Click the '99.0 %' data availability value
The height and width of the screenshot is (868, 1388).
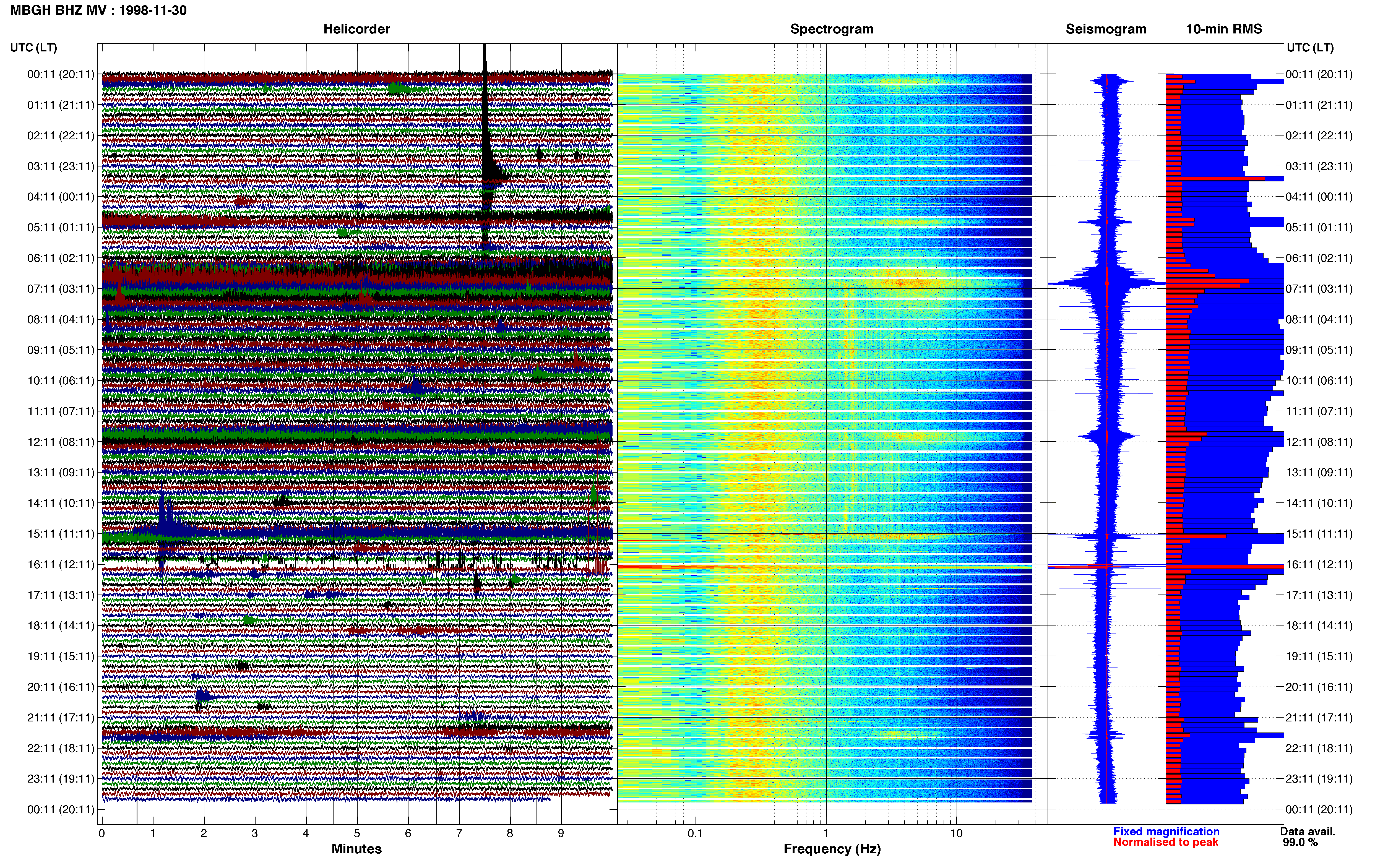pyautogui.click(x=1300, y=842)
